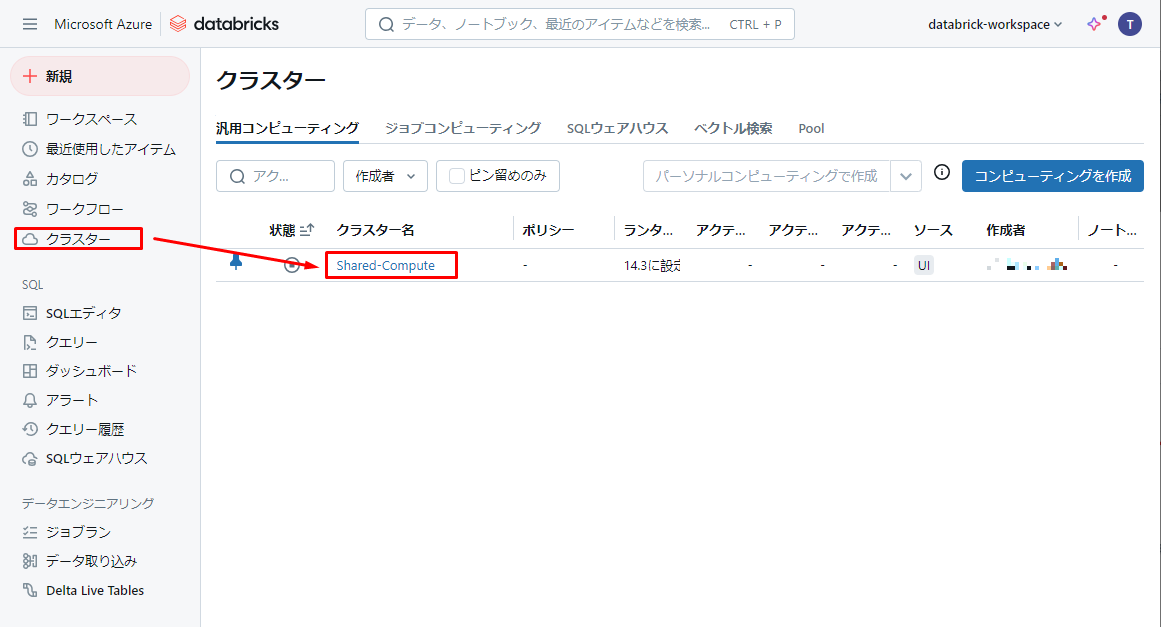1161x627 pixels.
Task: Switch to the ジョブコンピューティング tab
Action: point(463,128)
